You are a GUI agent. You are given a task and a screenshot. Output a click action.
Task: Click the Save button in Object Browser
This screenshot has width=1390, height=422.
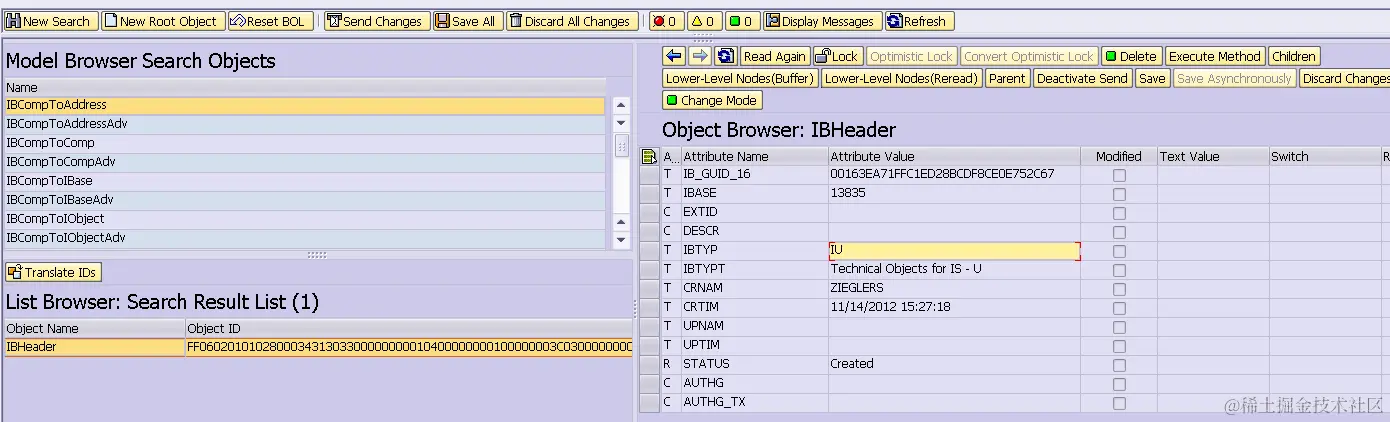pos(1152,78)
